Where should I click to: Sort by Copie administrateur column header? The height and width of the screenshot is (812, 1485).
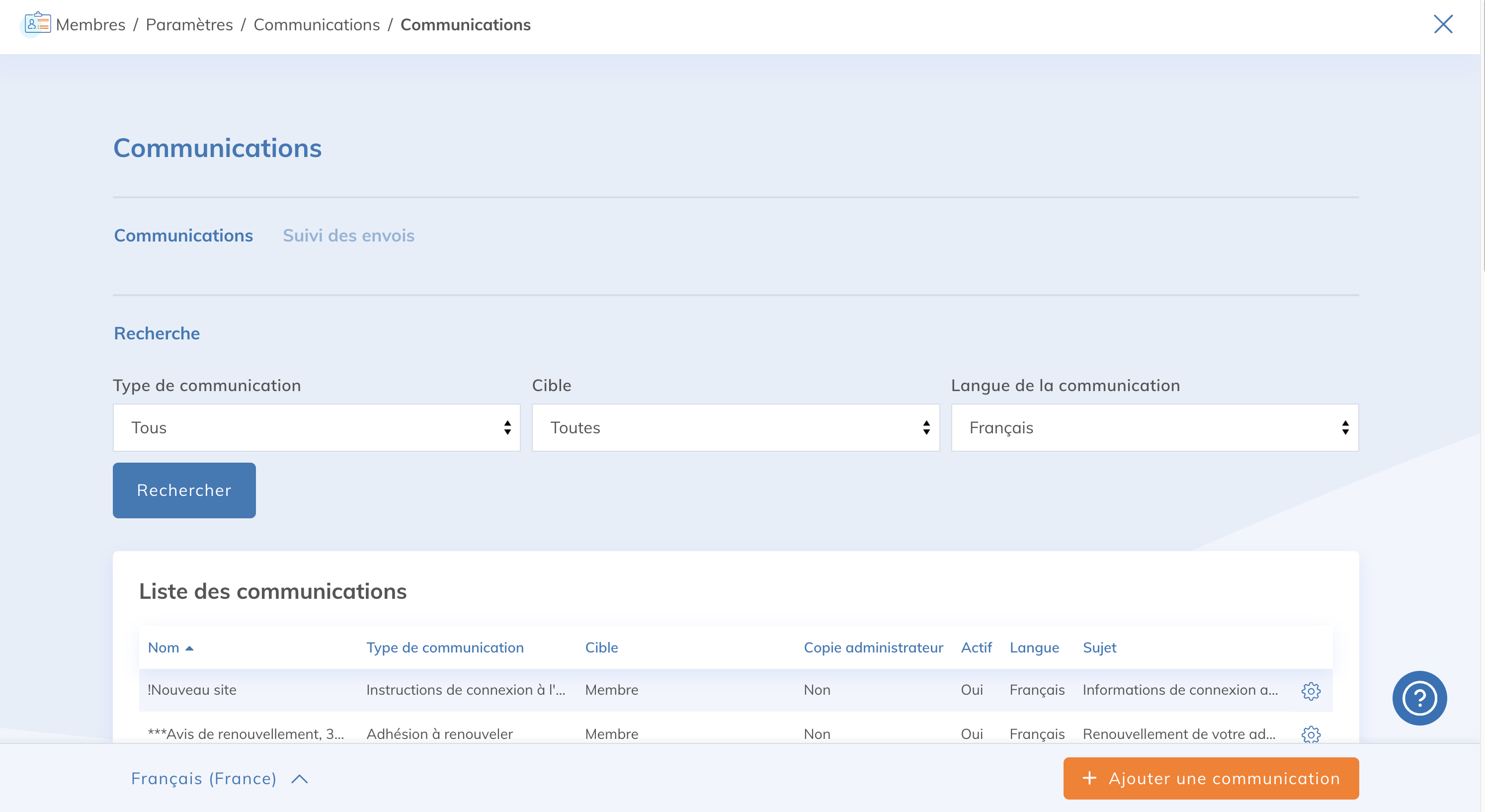[873, 648]
